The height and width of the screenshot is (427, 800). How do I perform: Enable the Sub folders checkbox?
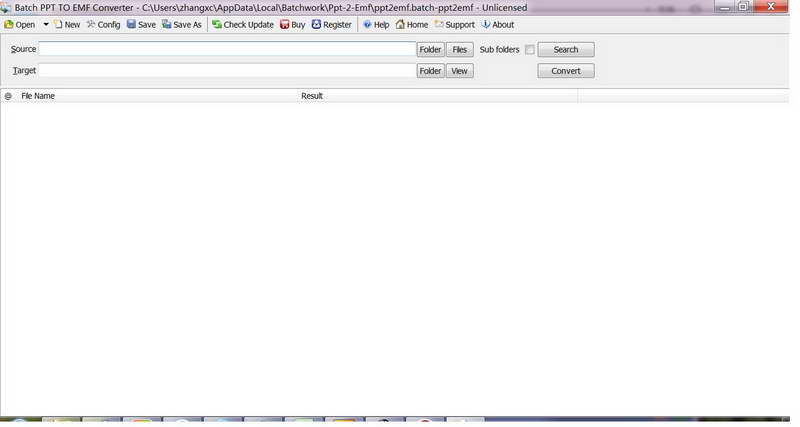click(530, 49)
